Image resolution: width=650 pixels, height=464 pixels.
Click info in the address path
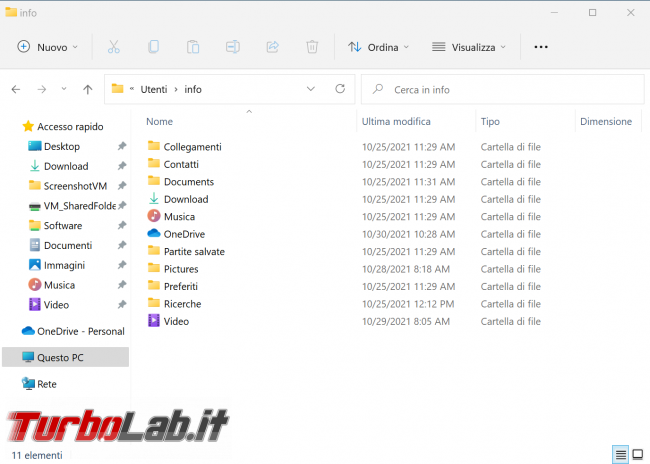(x=193, y=89)
